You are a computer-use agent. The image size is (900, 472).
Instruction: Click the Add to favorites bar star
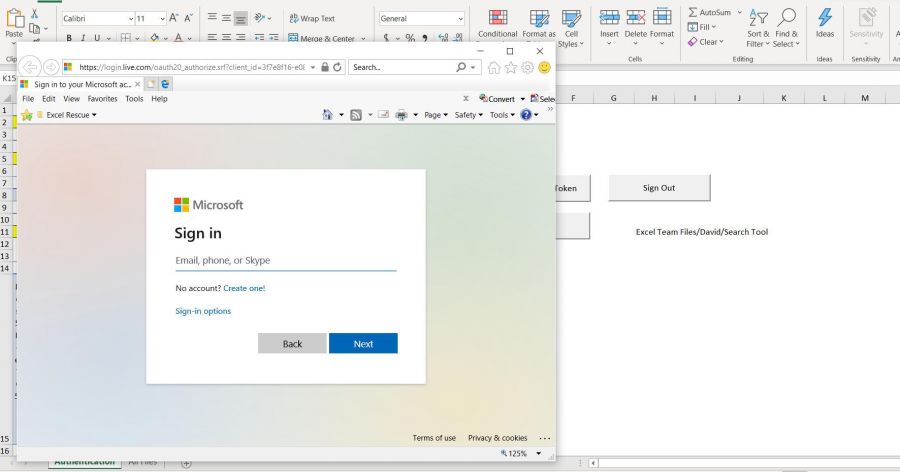click(x=26, y=115)
